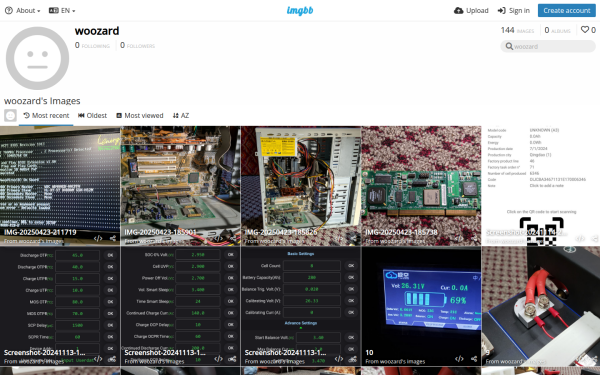Click the imgbb logo

pos(300,11)
